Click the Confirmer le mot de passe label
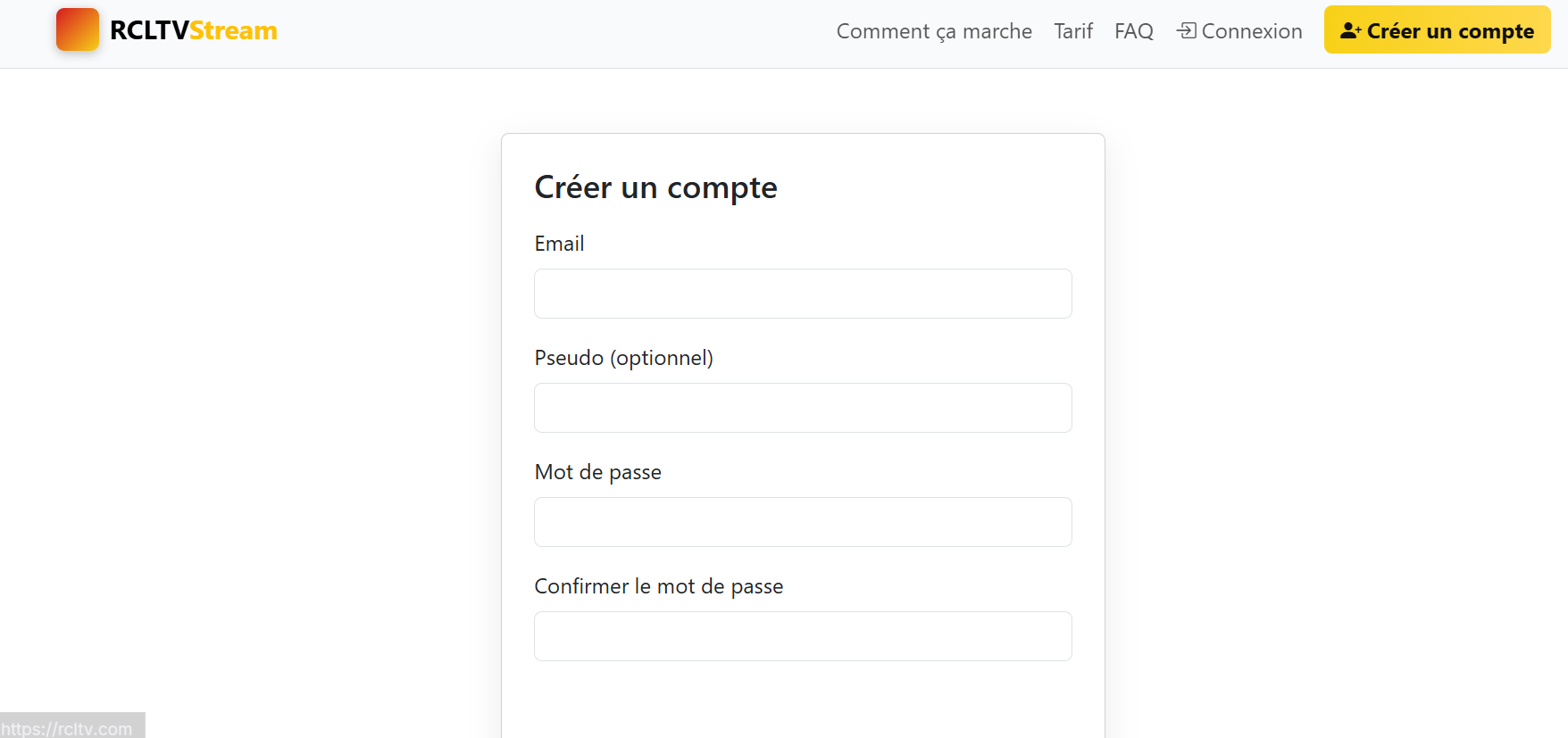Image resolution: width=1568 pixels, height=738 pixels. point(658,585)
